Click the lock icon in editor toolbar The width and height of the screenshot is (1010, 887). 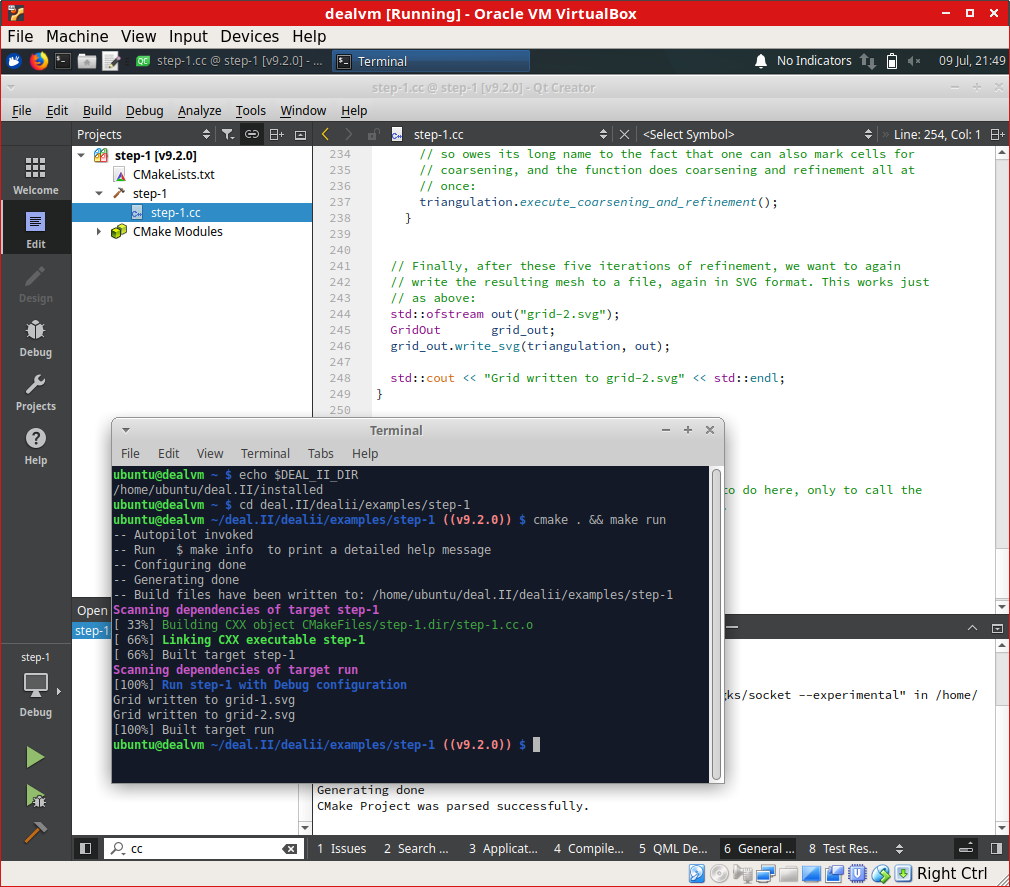(373, 134)
